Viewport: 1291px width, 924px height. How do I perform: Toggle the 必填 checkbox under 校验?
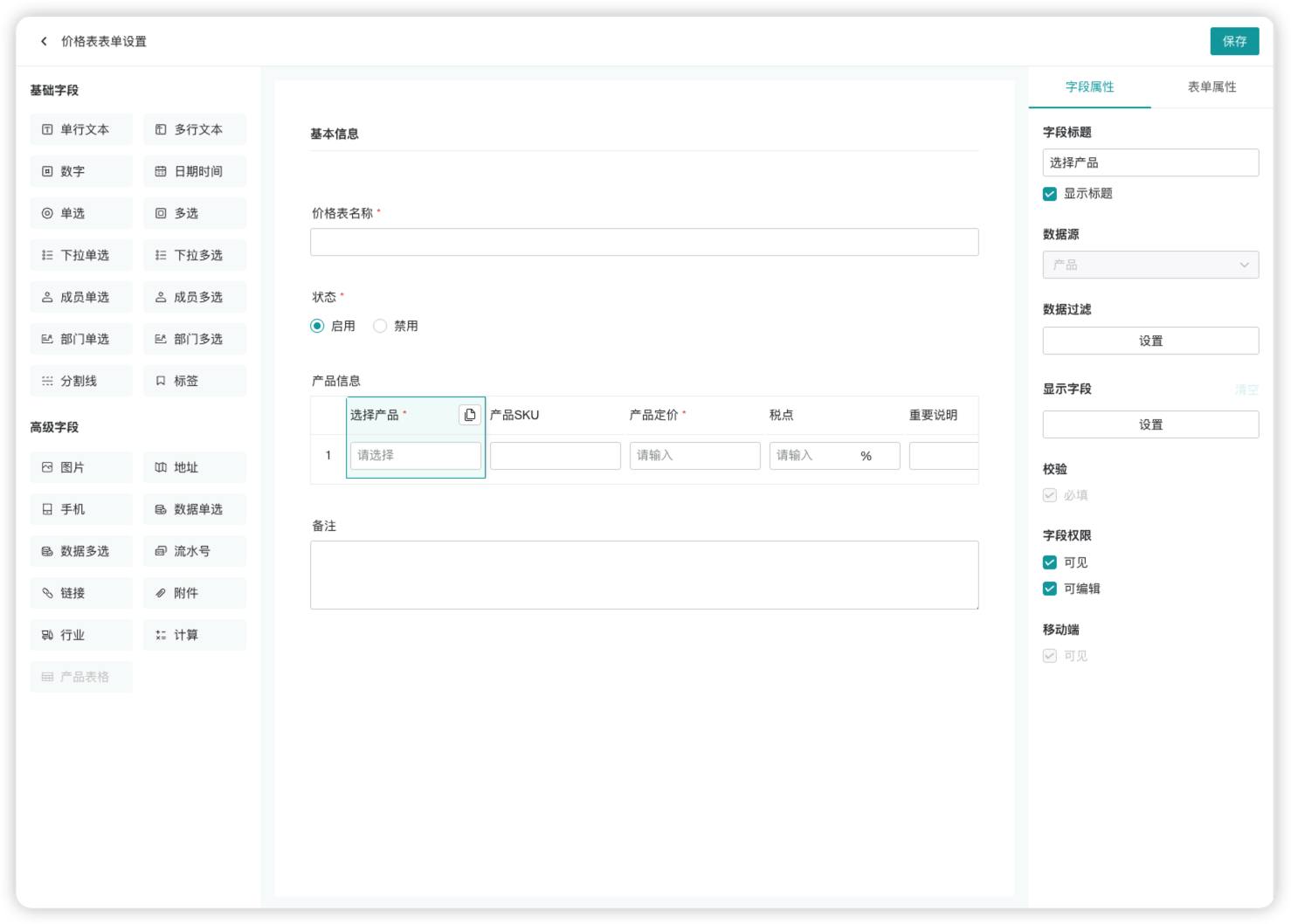click(x=1050, y=495)
